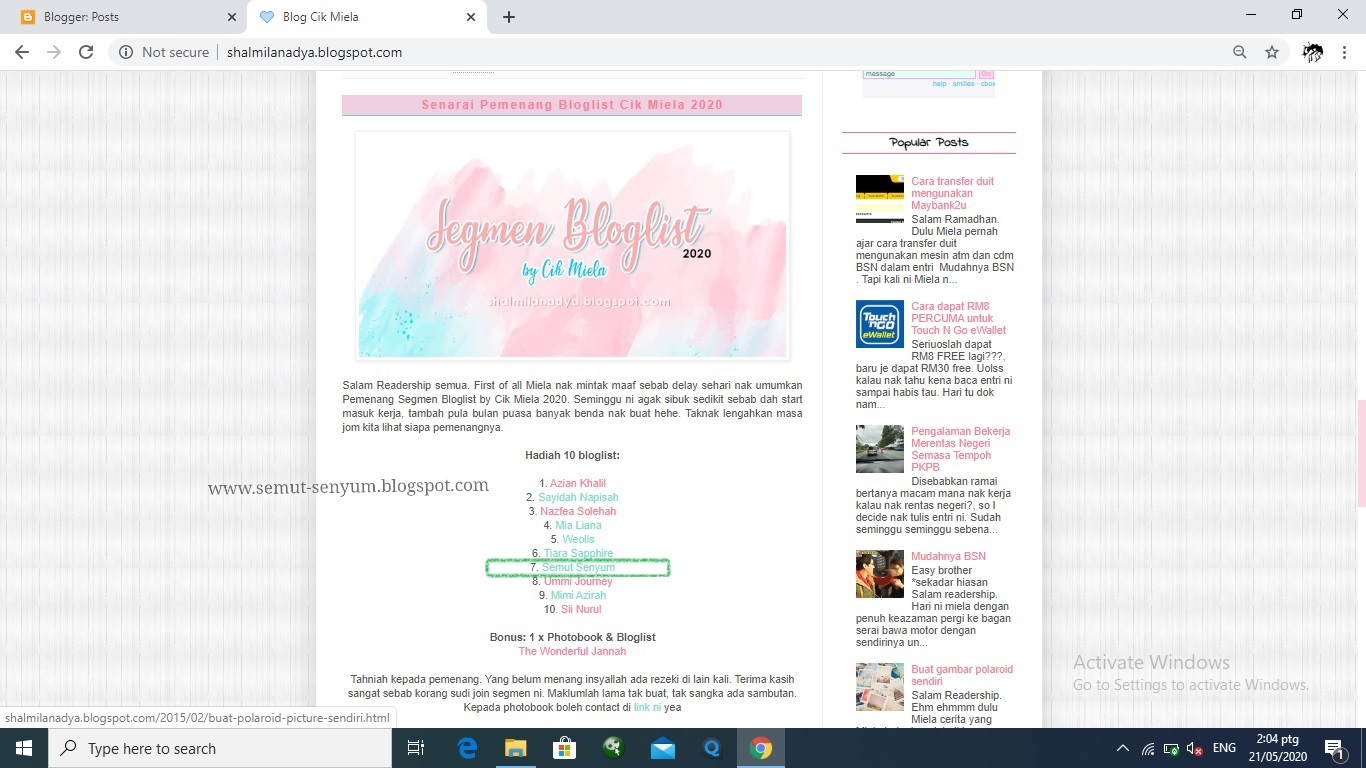
Task: Open Mimi Azirah link
Action: (578, 595)
